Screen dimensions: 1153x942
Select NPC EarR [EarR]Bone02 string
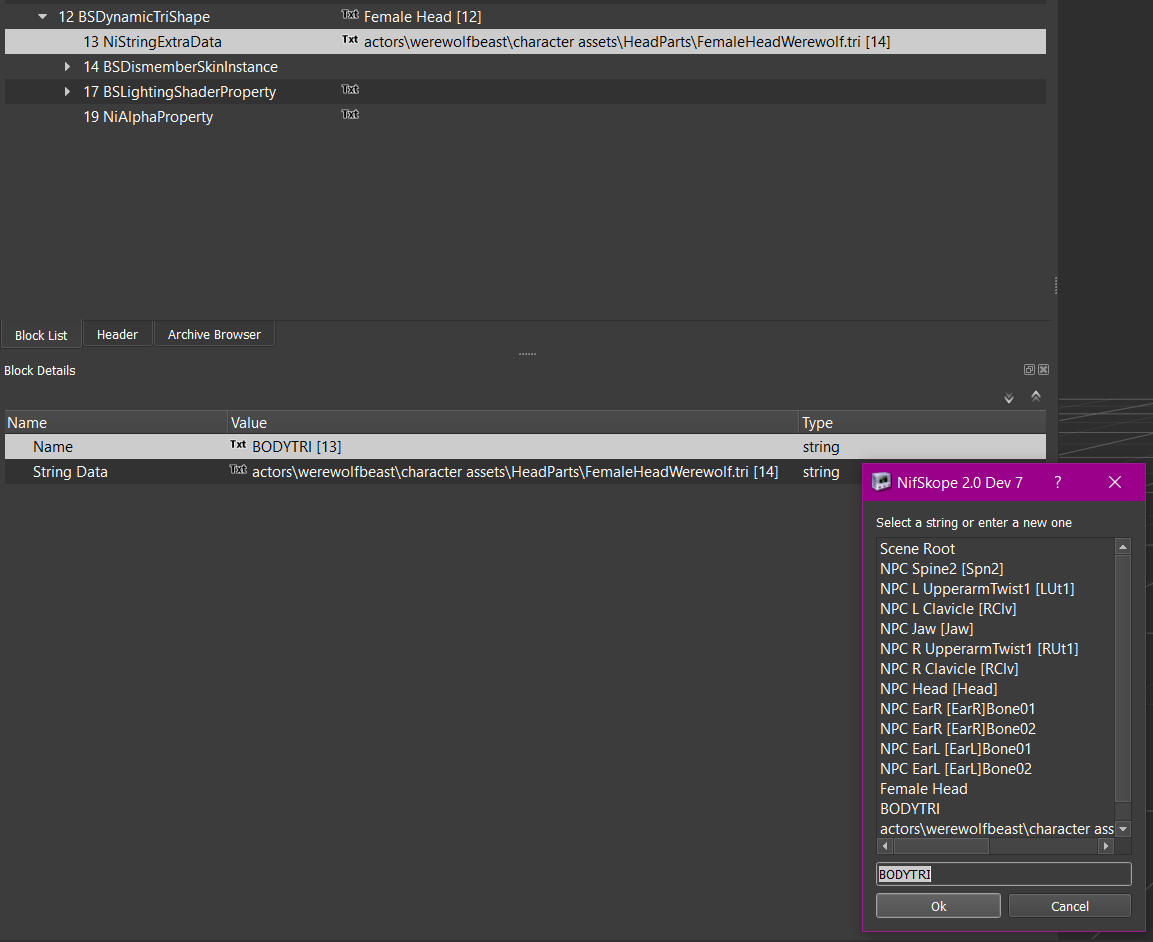pyautogui.click(x=958, y=729)
